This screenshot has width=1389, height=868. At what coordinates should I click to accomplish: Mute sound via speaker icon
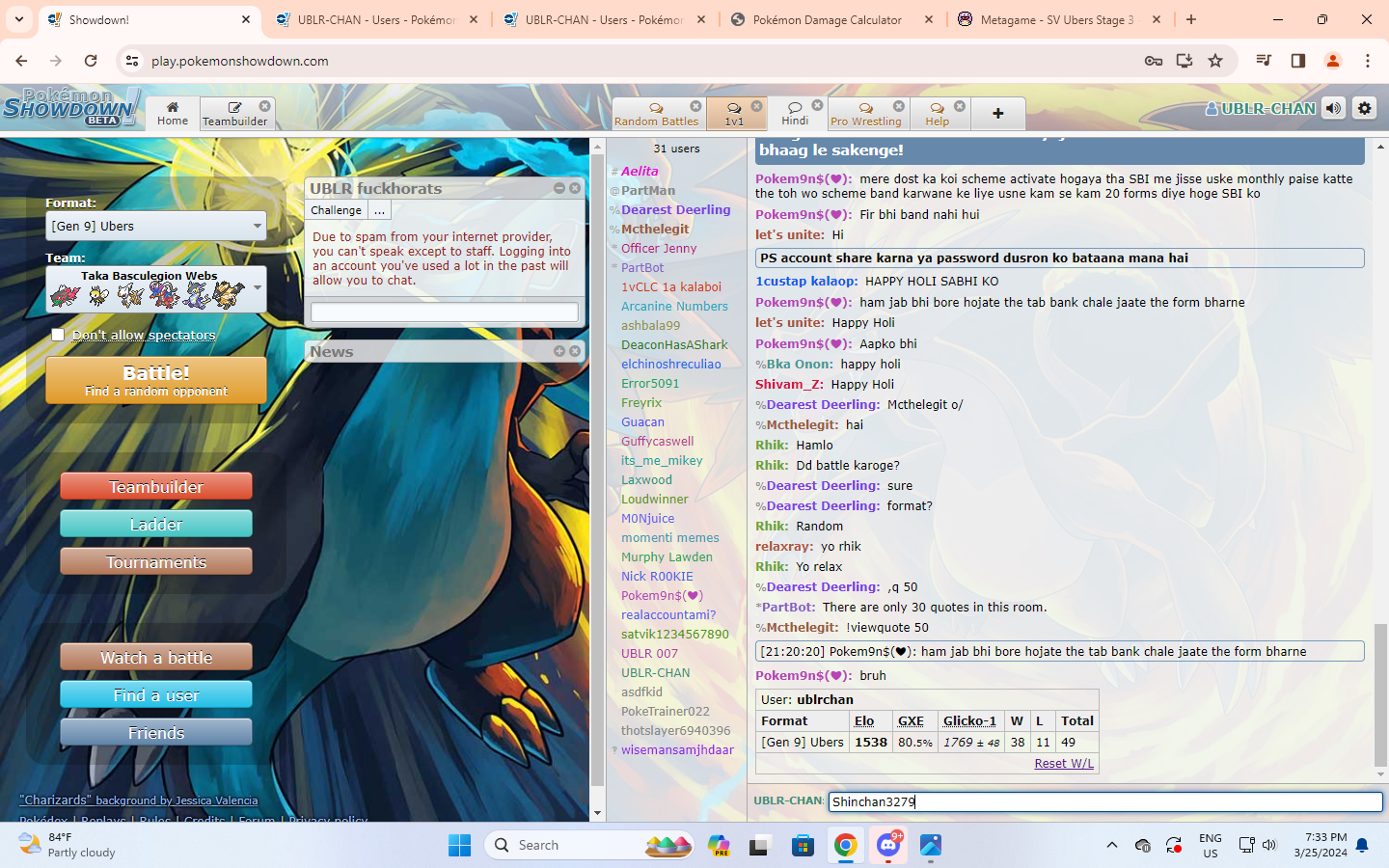(x=1334, y=108)
